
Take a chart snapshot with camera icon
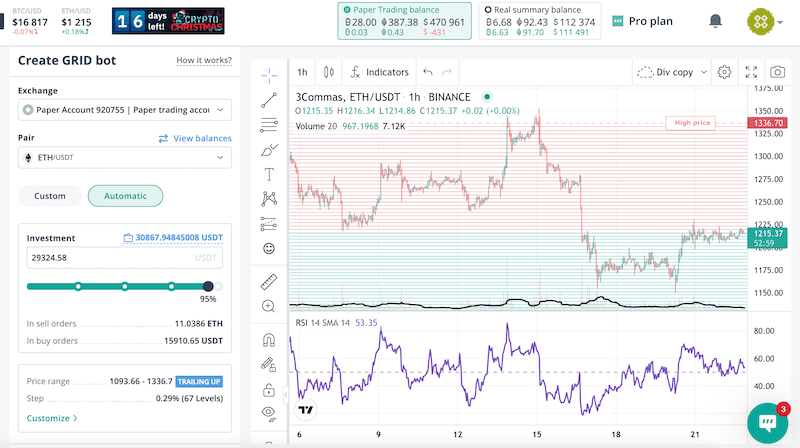(778, 72)
